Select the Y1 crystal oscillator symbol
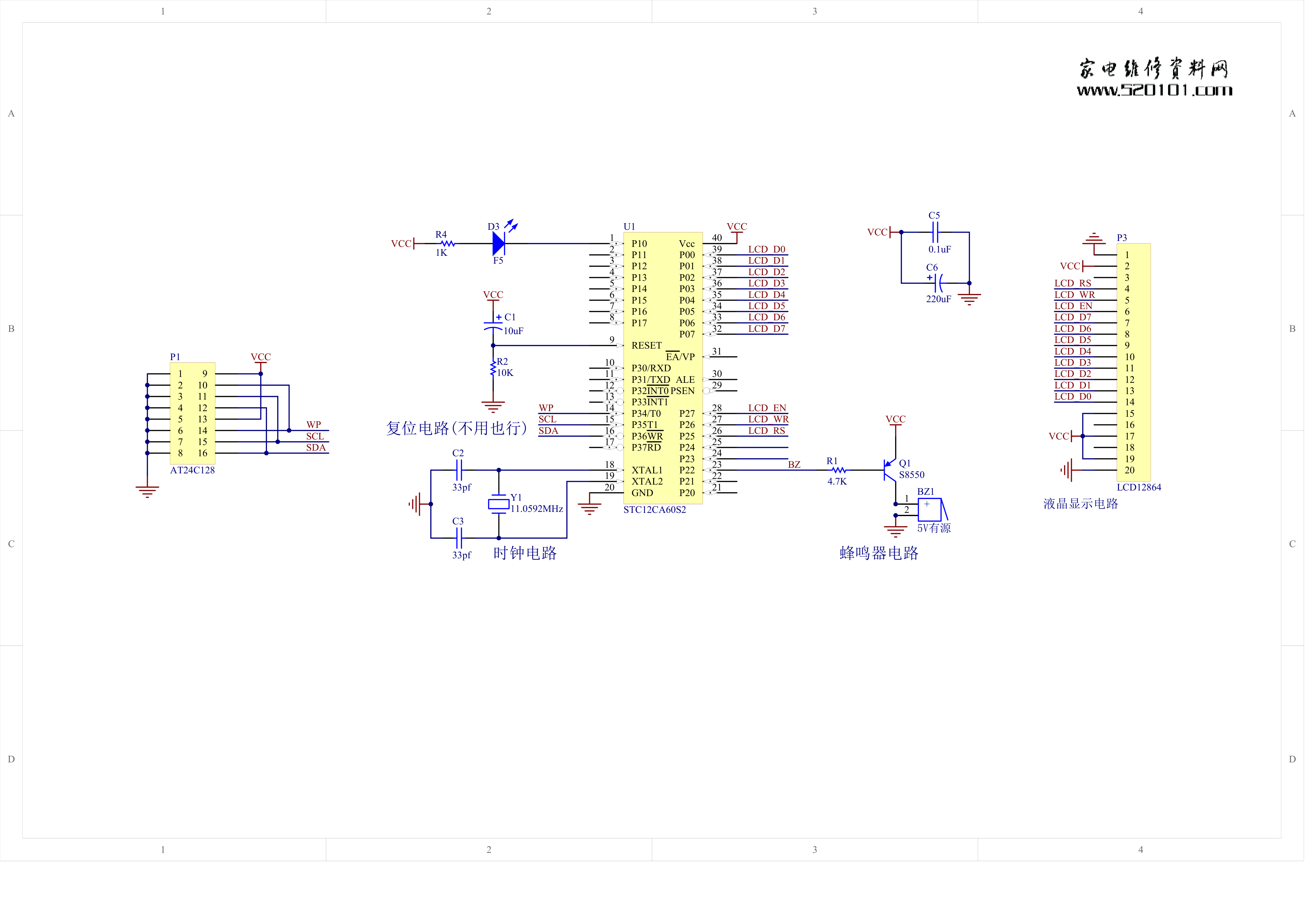The height and width of the screenshot is (924, 1306). (499, 504)
